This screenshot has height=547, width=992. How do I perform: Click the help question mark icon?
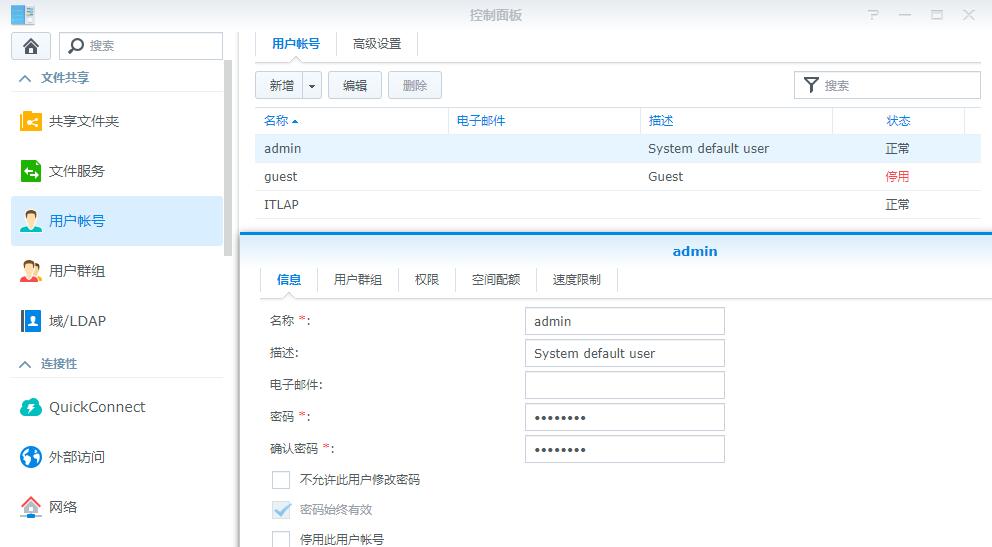click(x=874, y=15)
